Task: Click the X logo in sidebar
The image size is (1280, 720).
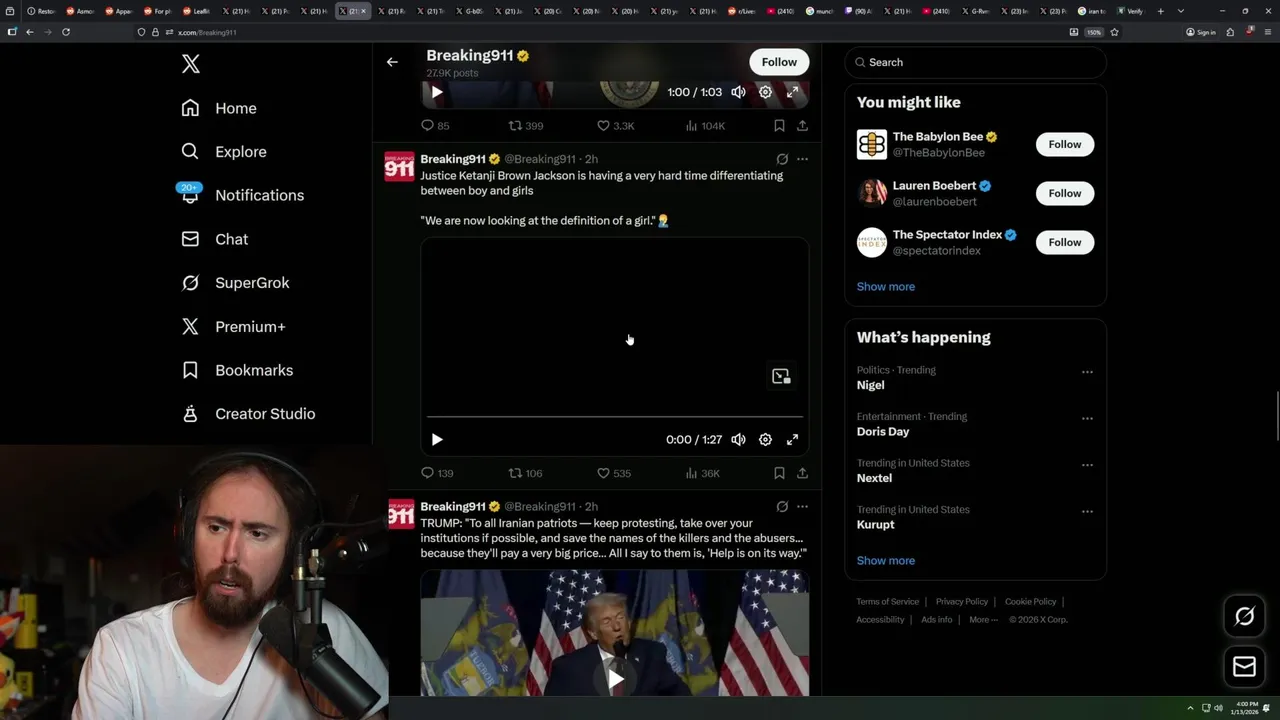Action: [x=191, y=65]
